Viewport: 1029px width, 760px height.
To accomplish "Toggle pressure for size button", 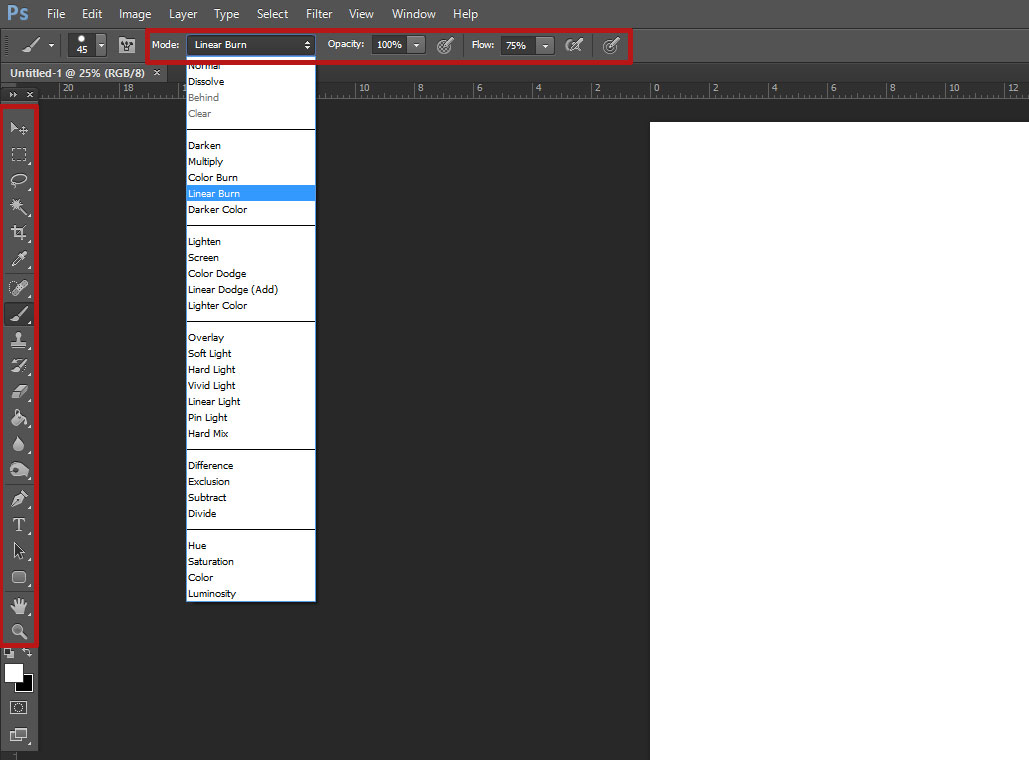I will 611,45.
